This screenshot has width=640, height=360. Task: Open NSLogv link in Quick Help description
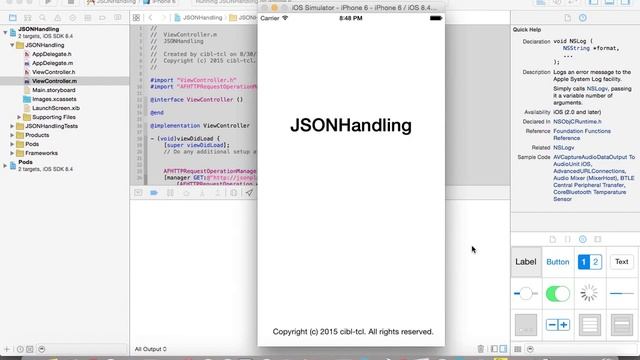pyautogui.click(x=597, y=89)
